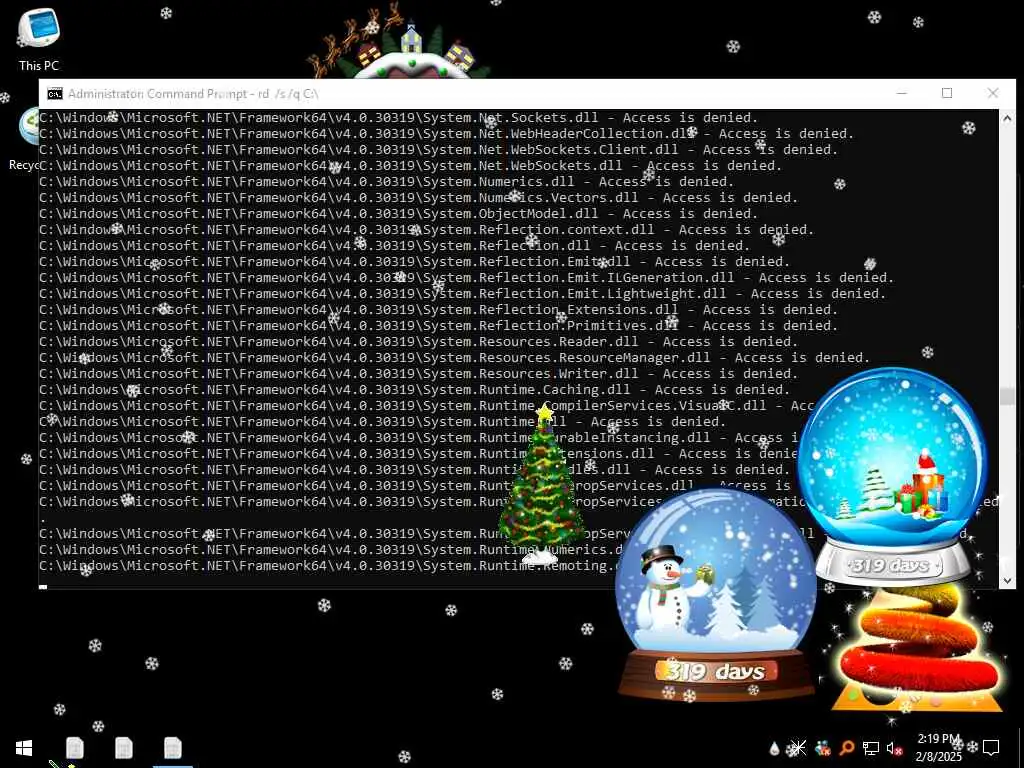The height and width of the screenshot is (768, 1024).
Task: Click the Santa gifts snow globe widget
Action: coord(892,477)
